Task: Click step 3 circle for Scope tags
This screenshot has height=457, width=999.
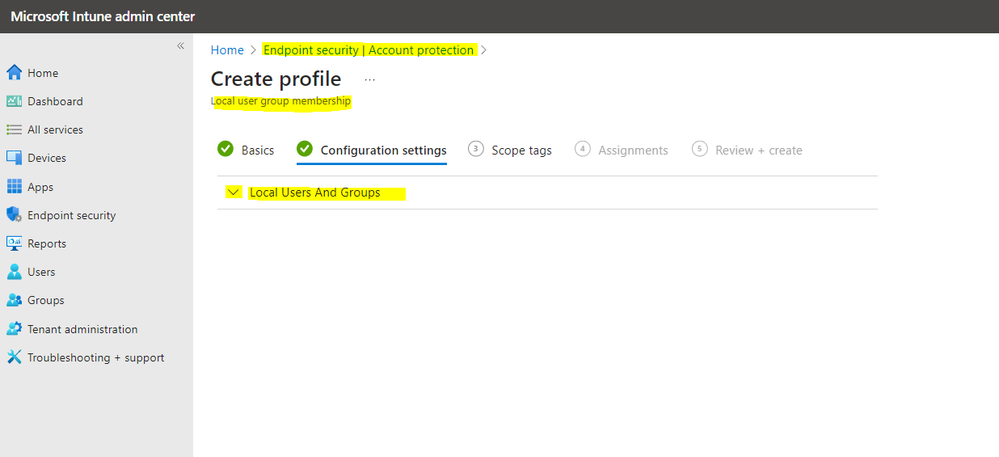Action: click(x=475, y=149)
